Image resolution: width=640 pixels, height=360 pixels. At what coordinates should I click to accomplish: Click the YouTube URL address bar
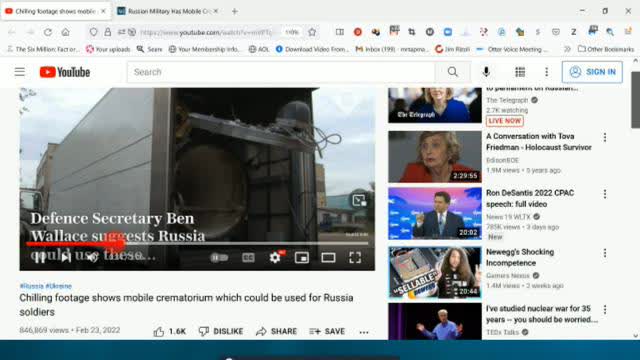click(206, 32)
